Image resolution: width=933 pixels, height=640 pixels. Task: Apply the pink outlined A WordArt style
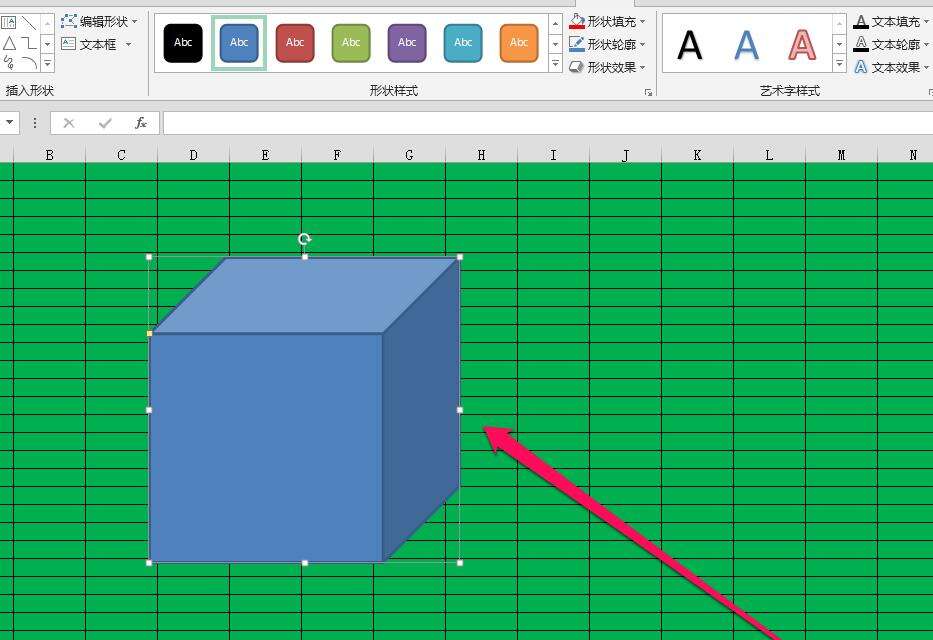802,45
